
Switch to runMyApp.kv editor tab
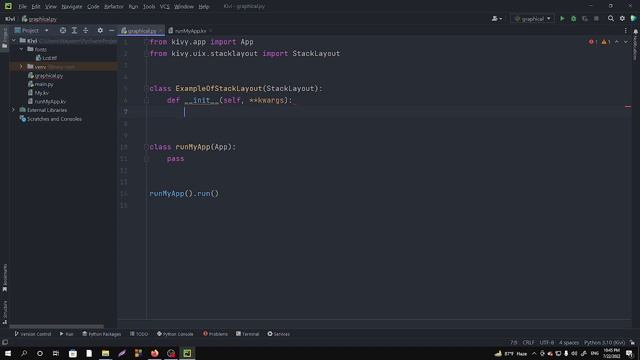[x=189, y=31]
